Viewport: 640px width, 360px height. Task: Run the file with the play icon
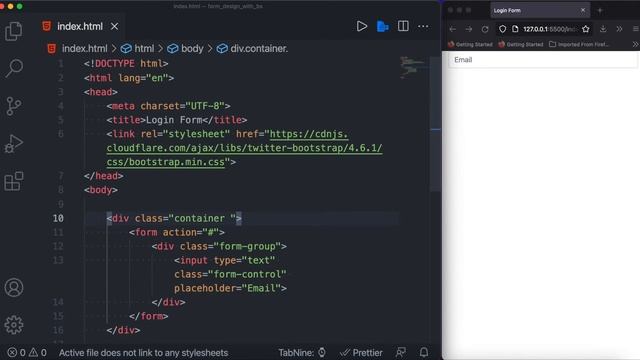coord(362,27)
